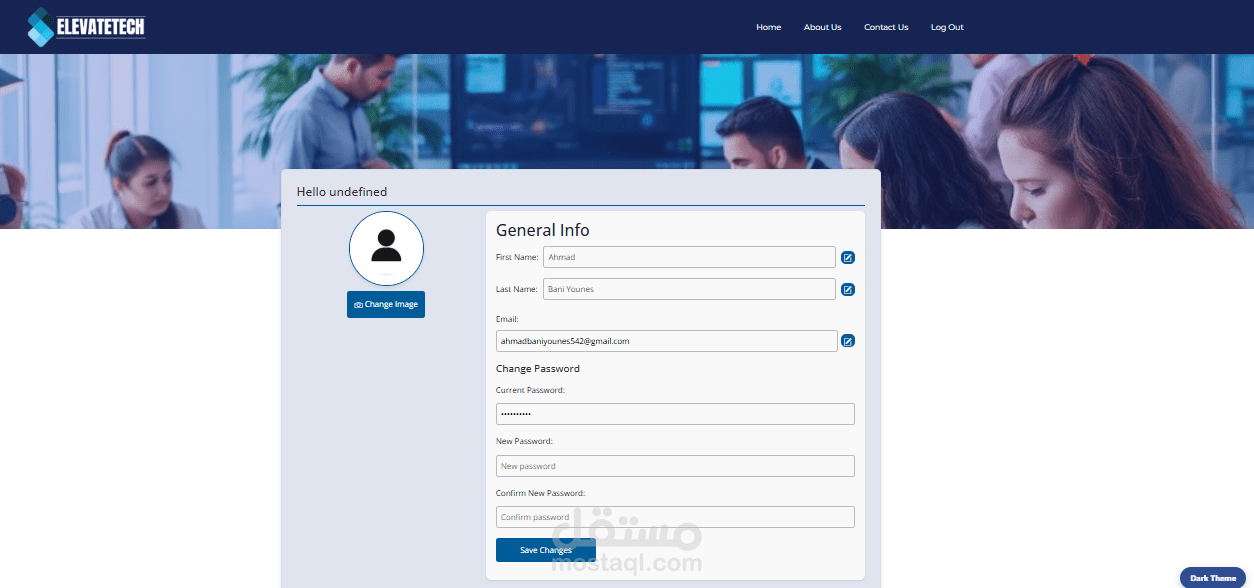Click the Confirm New Password field
1254x588 pixels.
click(675, 517)
